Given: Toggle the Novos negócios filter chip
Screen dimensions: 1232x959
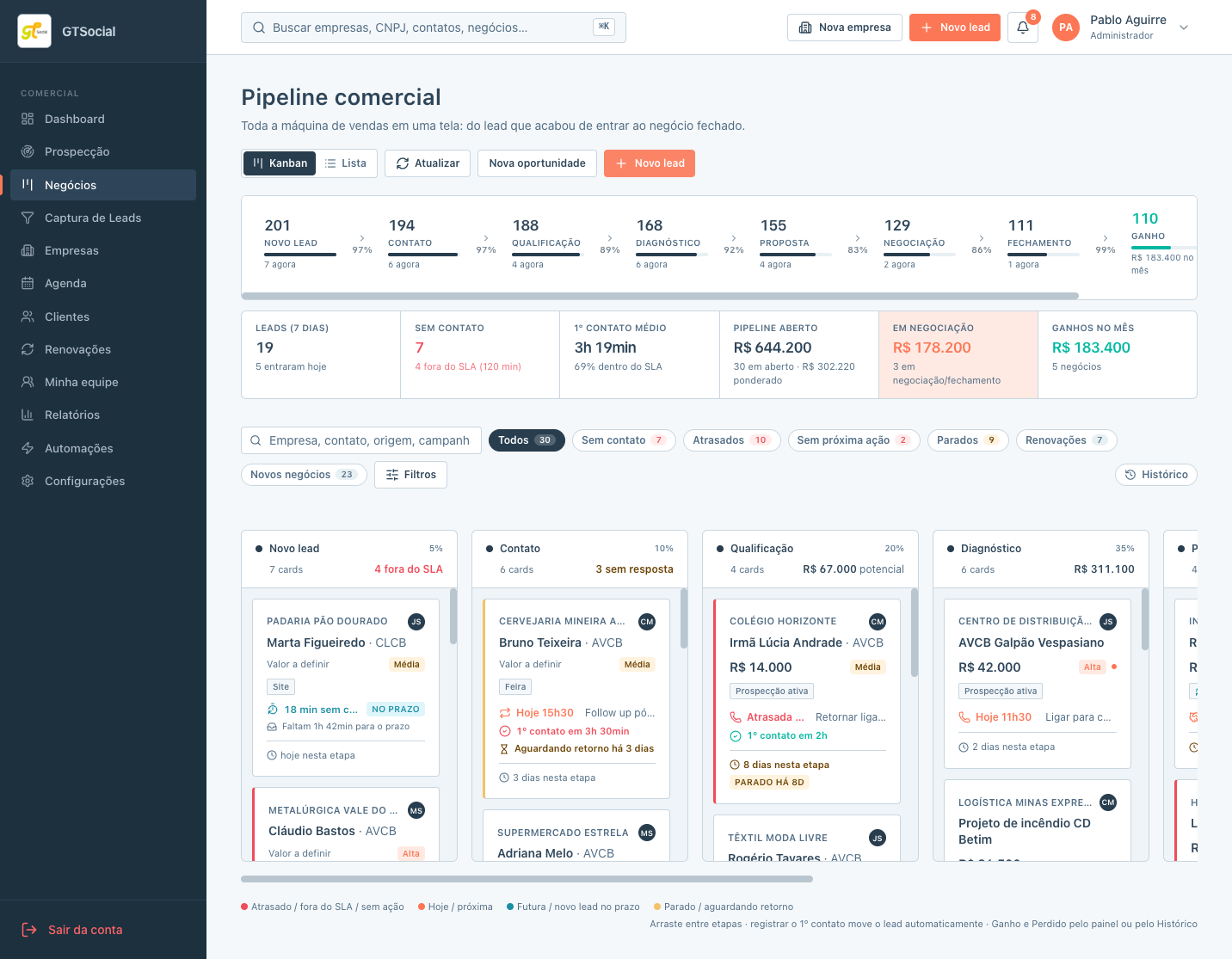Looking at the screenshot, I should [304, 475].
